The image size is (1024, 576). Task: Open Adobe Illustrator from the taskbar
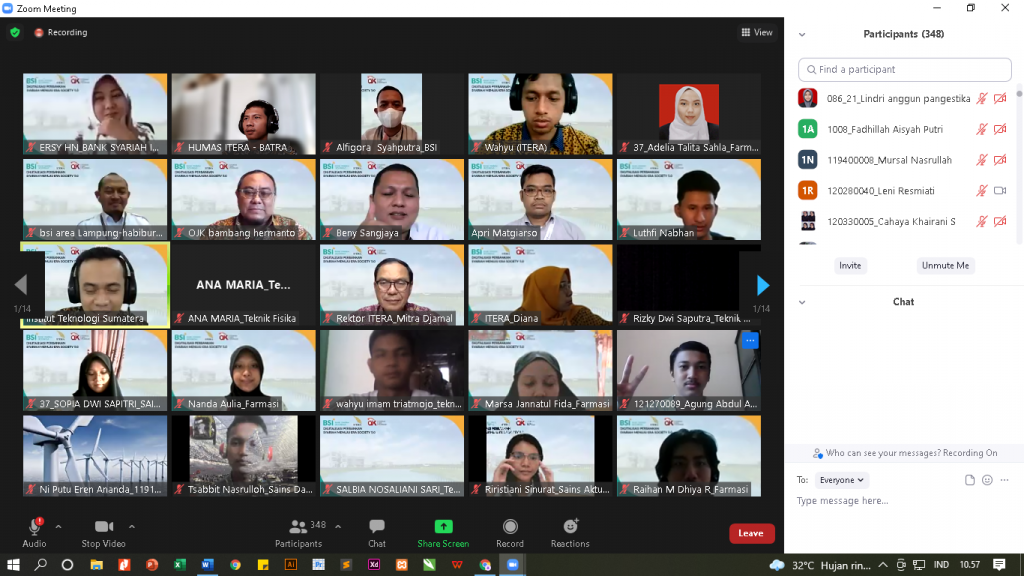click(291, 565)
